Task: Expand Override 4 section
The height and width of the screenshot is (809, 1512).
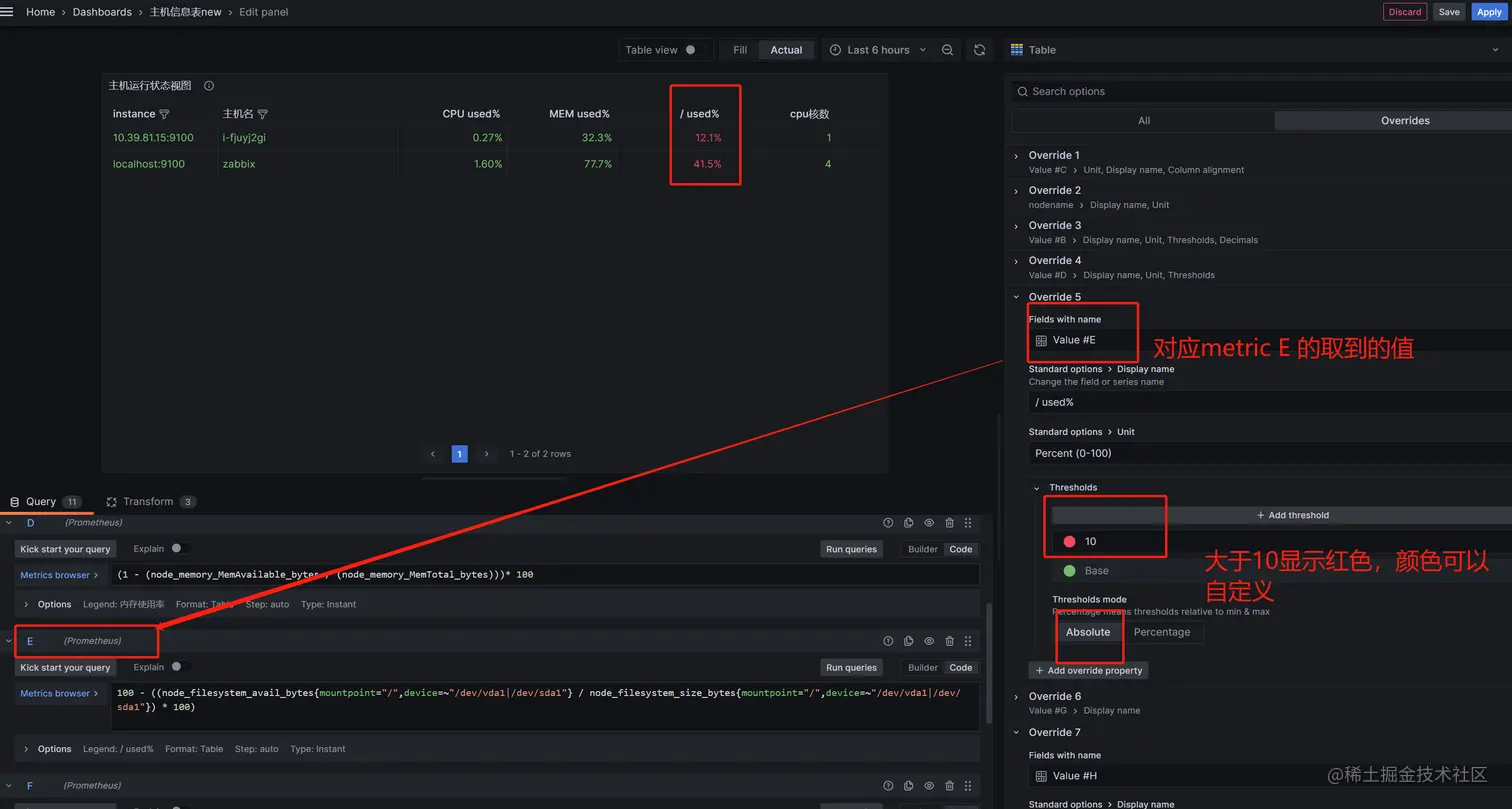Action: [x=1017, y=261]
